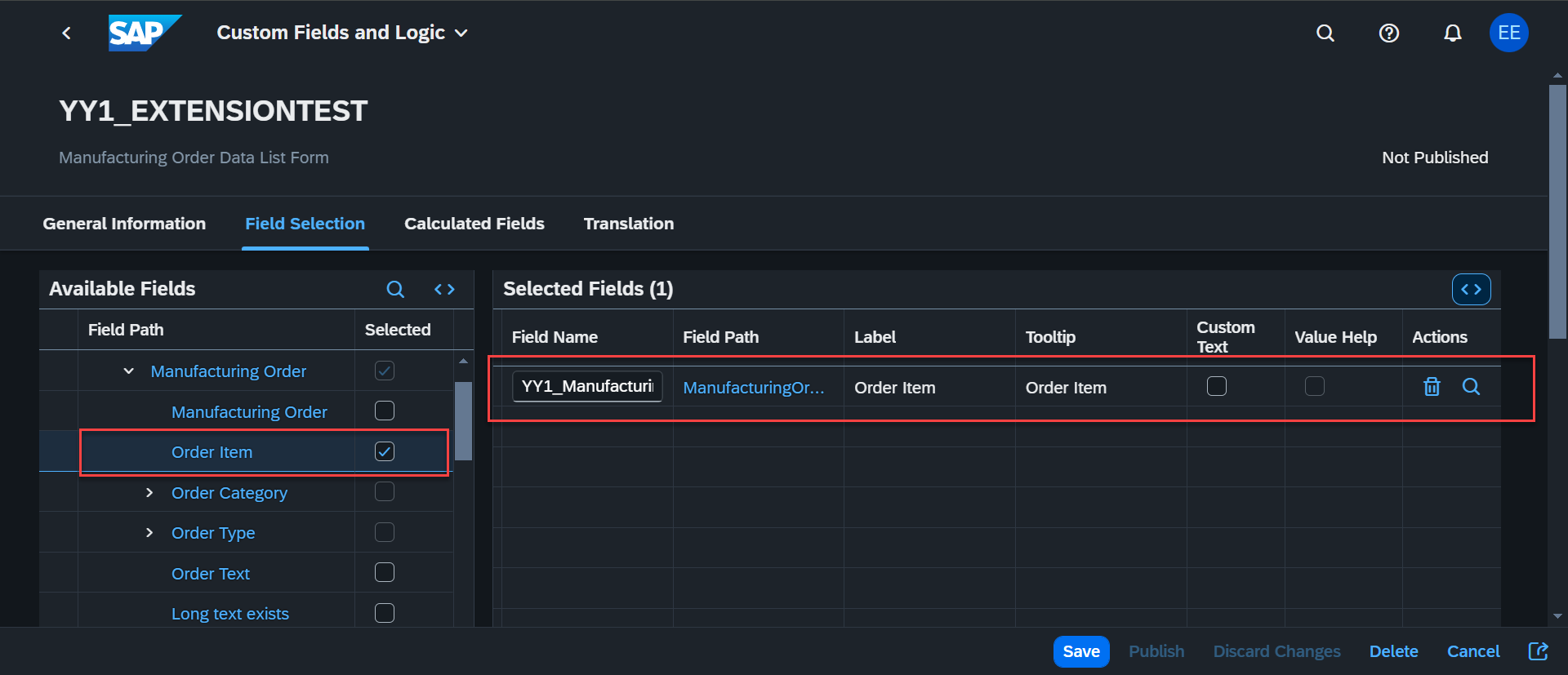
Task: Toggle technical names in Selected Fields
Action: (1472, 289)
